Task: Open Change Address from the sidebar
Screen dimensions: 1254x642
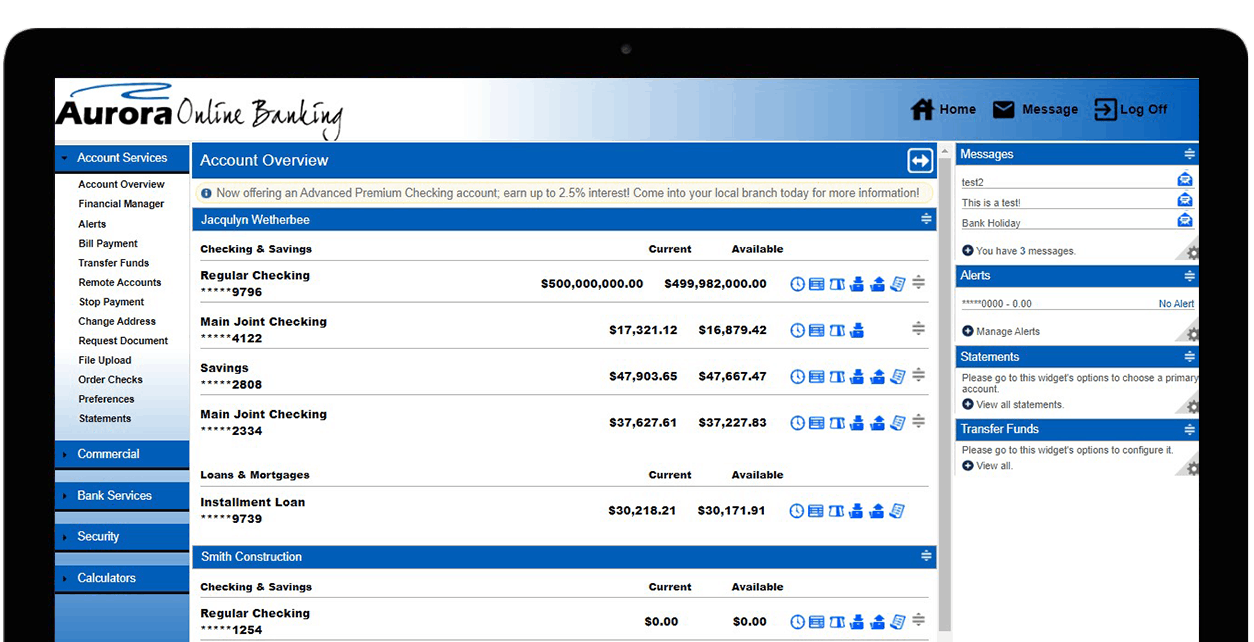Action: coord(117,321)
